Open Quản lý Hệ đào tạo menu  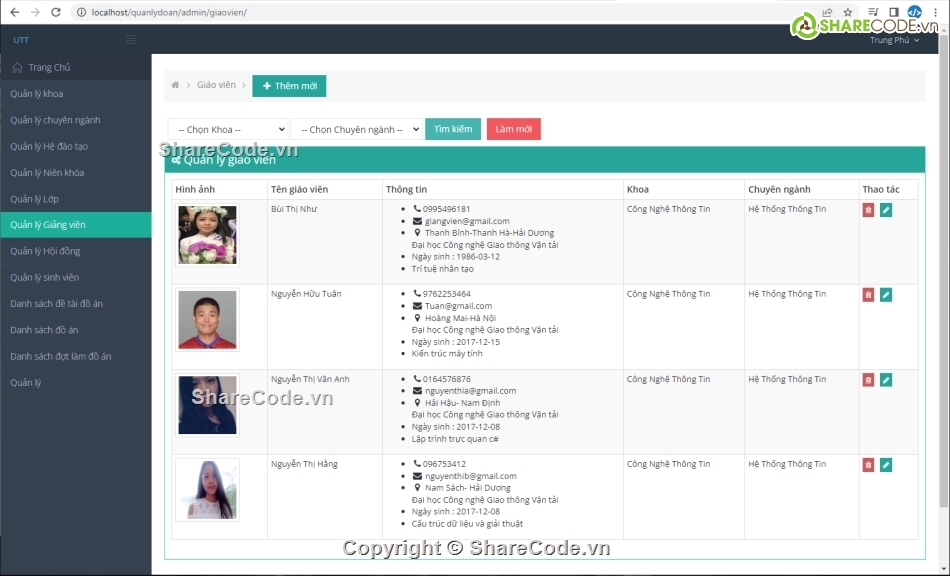click(76, 147)
